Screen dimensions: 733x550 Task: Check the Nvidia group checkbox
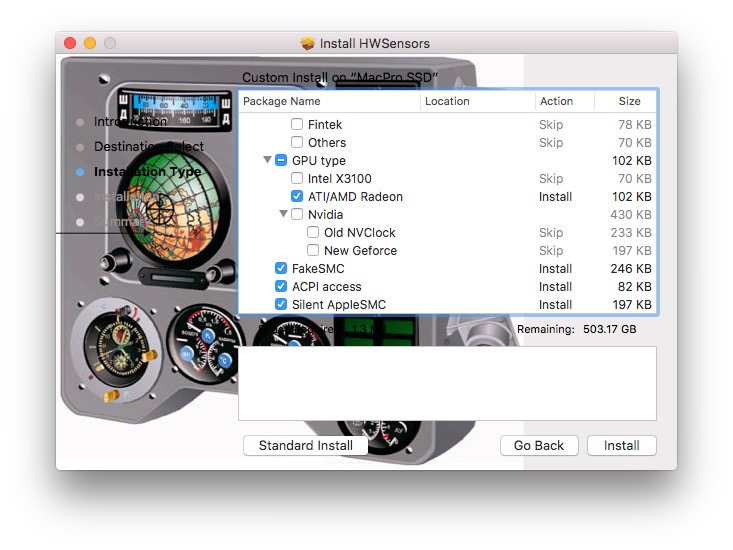coord(297,214)
